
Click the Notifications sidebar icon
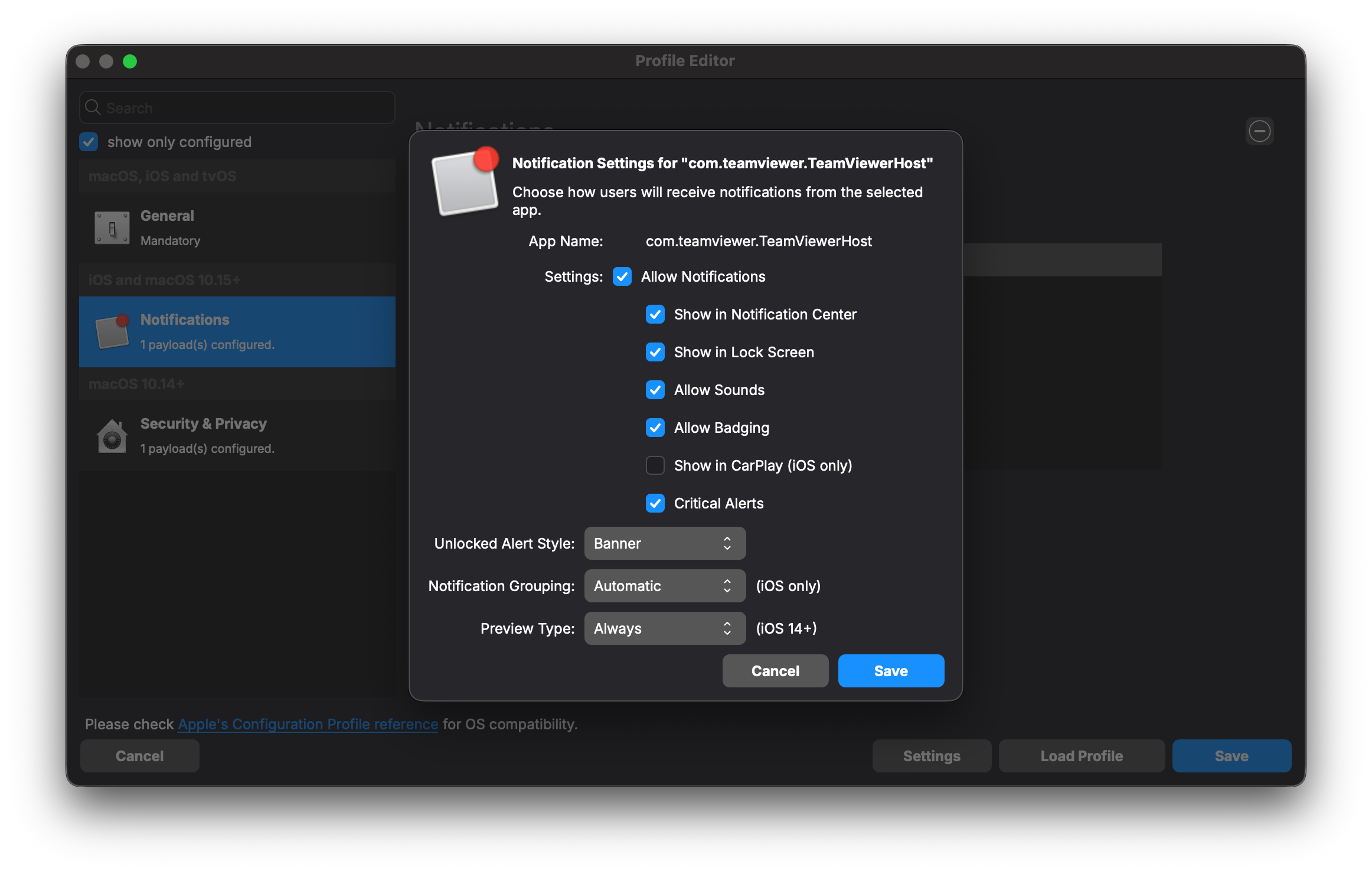tap(112, 332)
